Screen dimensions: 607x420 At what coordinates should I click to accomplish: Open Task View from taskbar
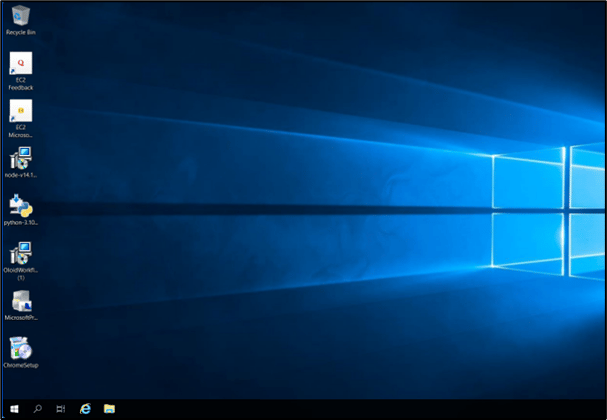pos(61,409)
